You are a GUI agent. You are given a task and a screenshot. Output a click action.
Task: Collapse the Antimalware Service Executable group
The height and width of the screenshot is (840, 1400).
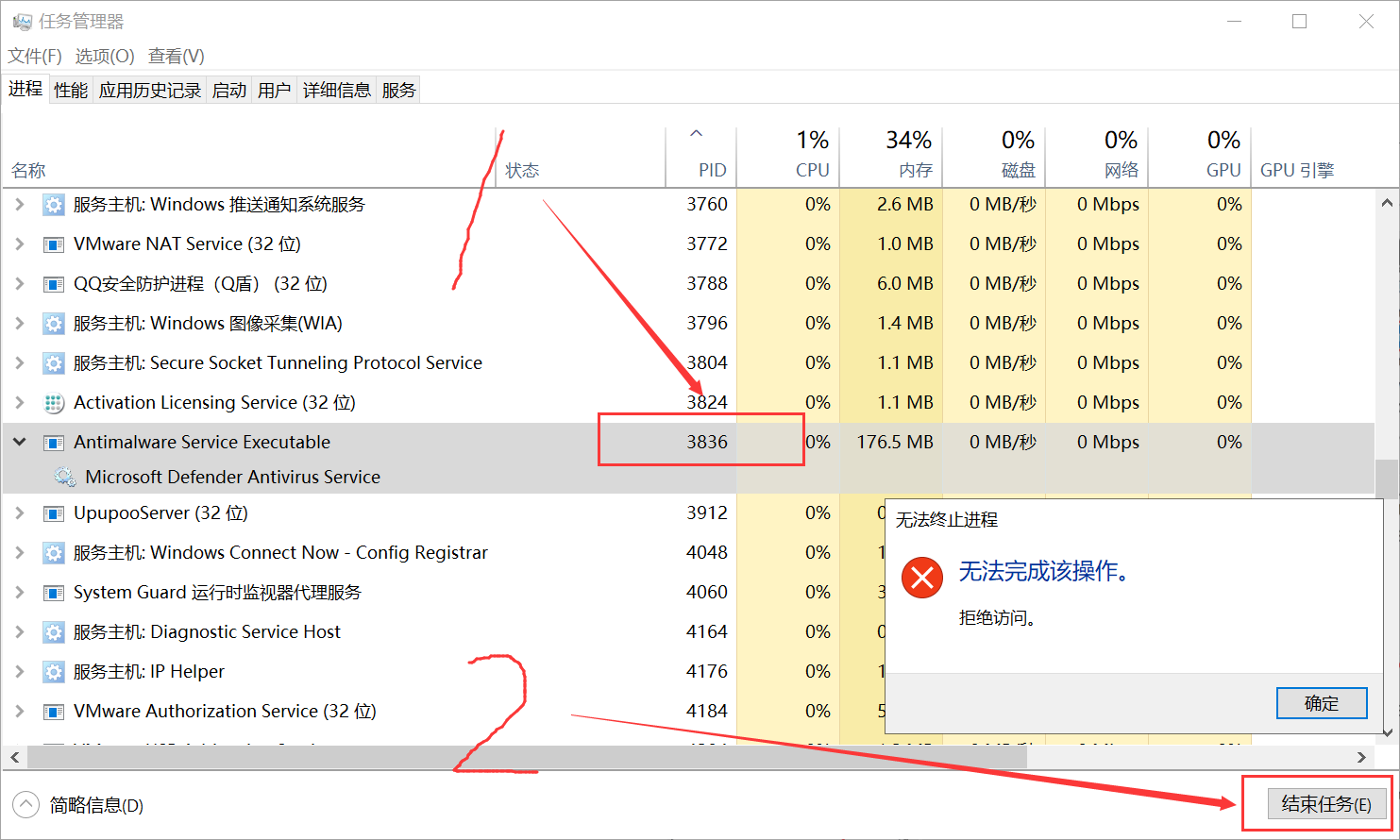pos(19,443)
